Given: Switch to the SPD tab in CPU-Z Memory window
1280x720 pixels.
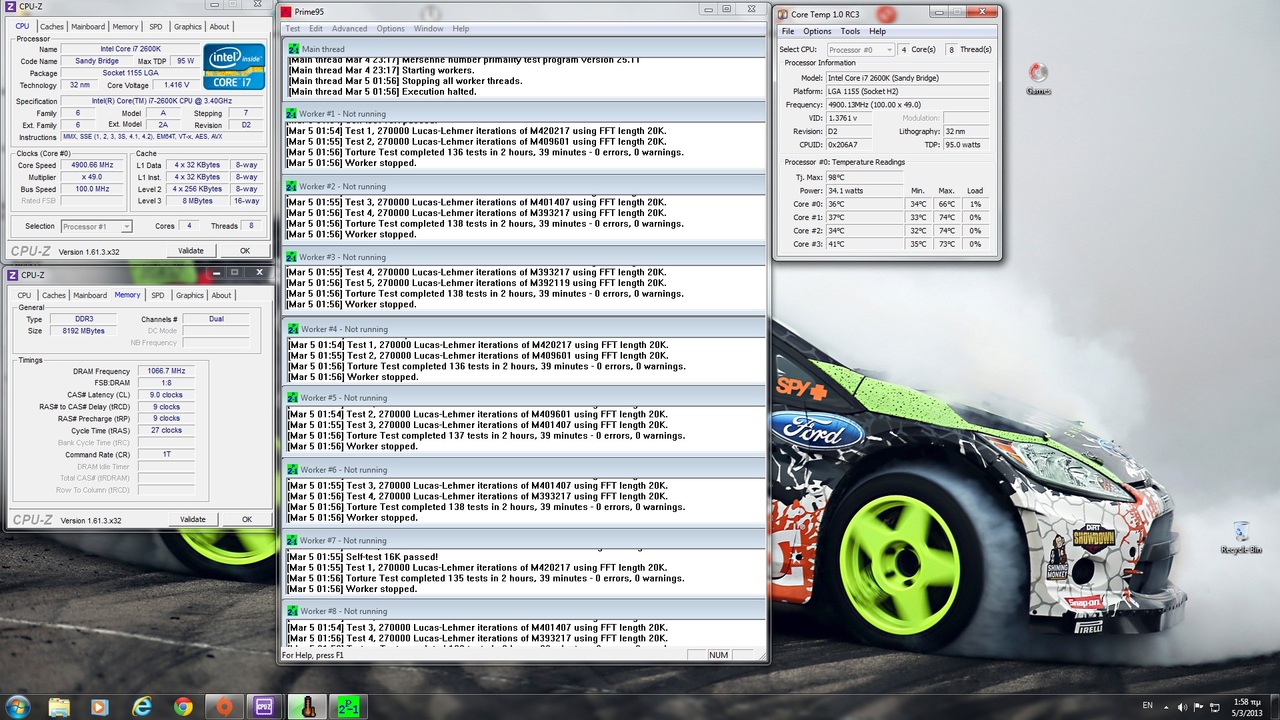Looking at the screenshot, I should [157, 295].
